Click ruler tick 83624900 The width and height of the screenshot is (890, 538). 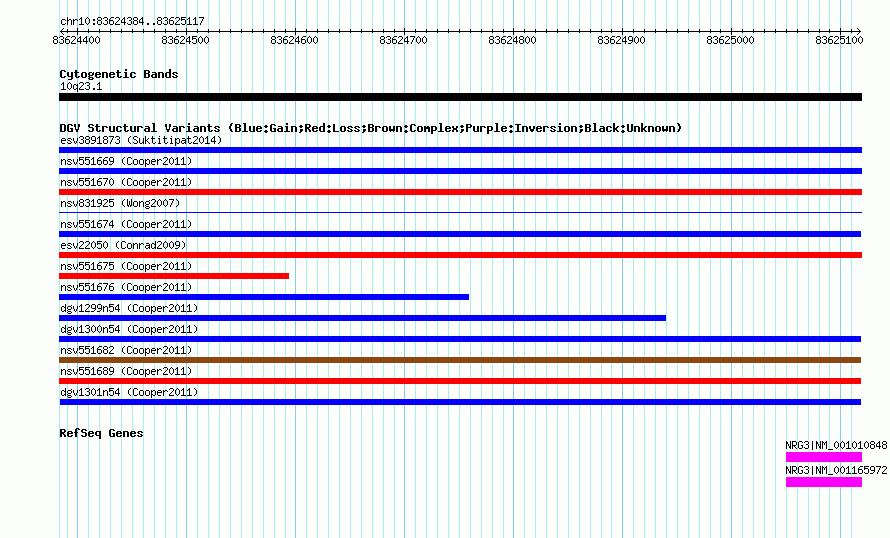(x=621, y=40)
